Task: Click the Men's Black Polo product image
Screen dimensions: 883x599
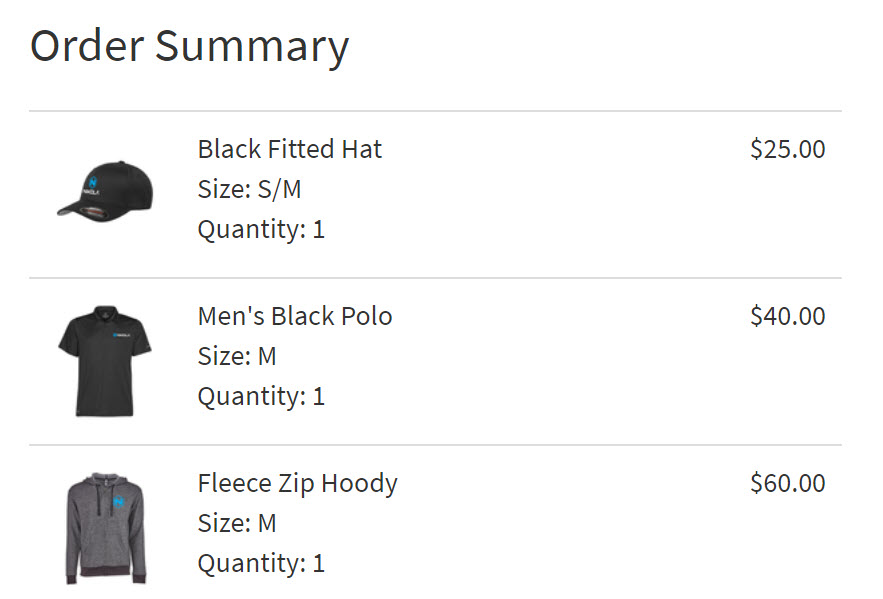Action: pyautogui.click(x=105, y=360)
